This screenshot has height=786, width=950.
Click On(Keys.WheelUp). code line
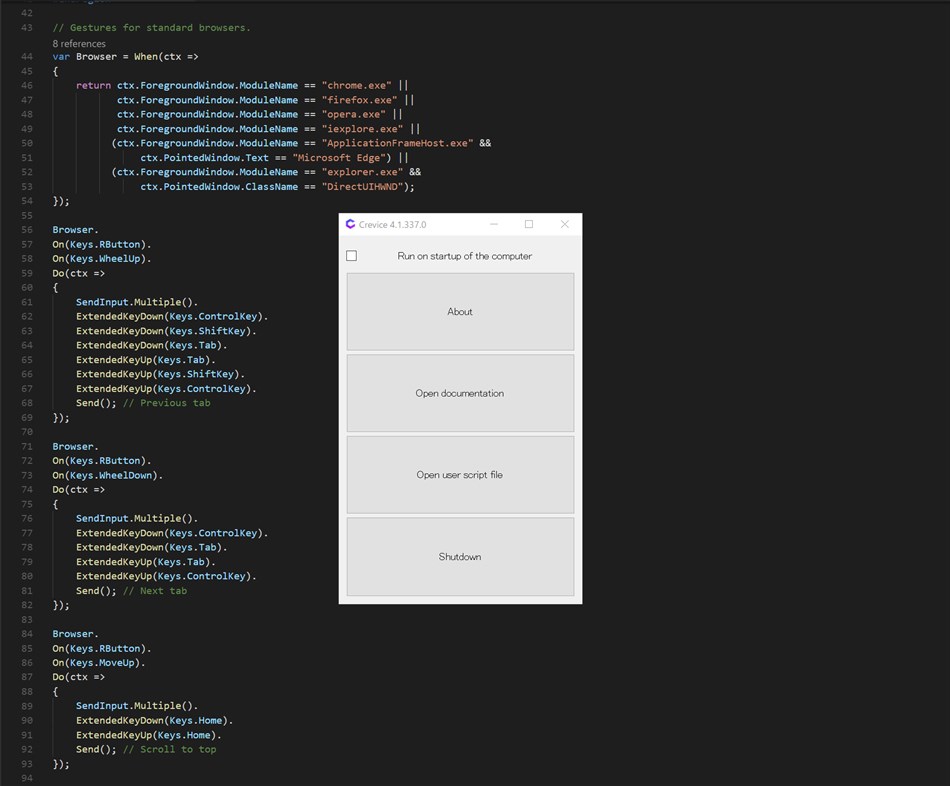click(x=102, y=259)
